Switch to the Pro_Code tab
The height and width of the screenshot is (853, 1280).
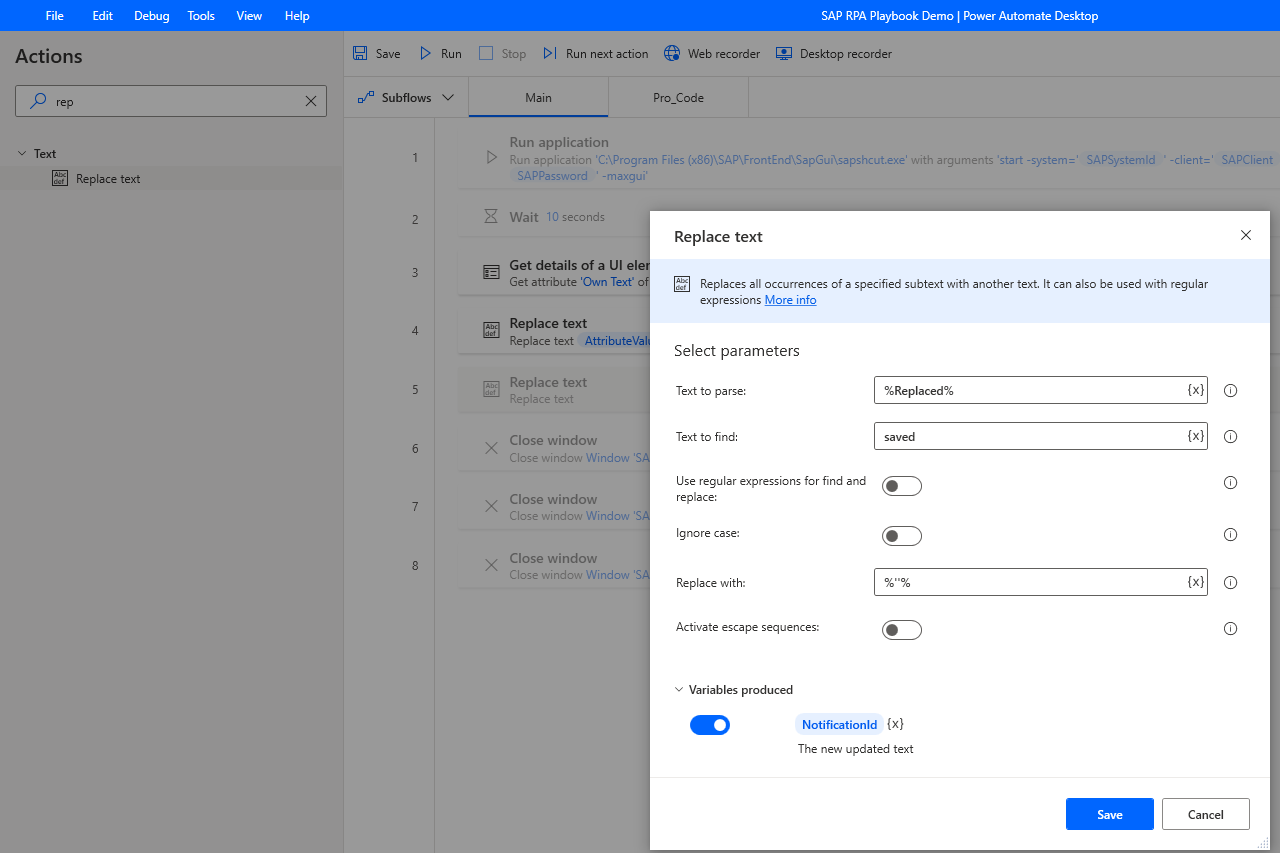pos(678,97)
